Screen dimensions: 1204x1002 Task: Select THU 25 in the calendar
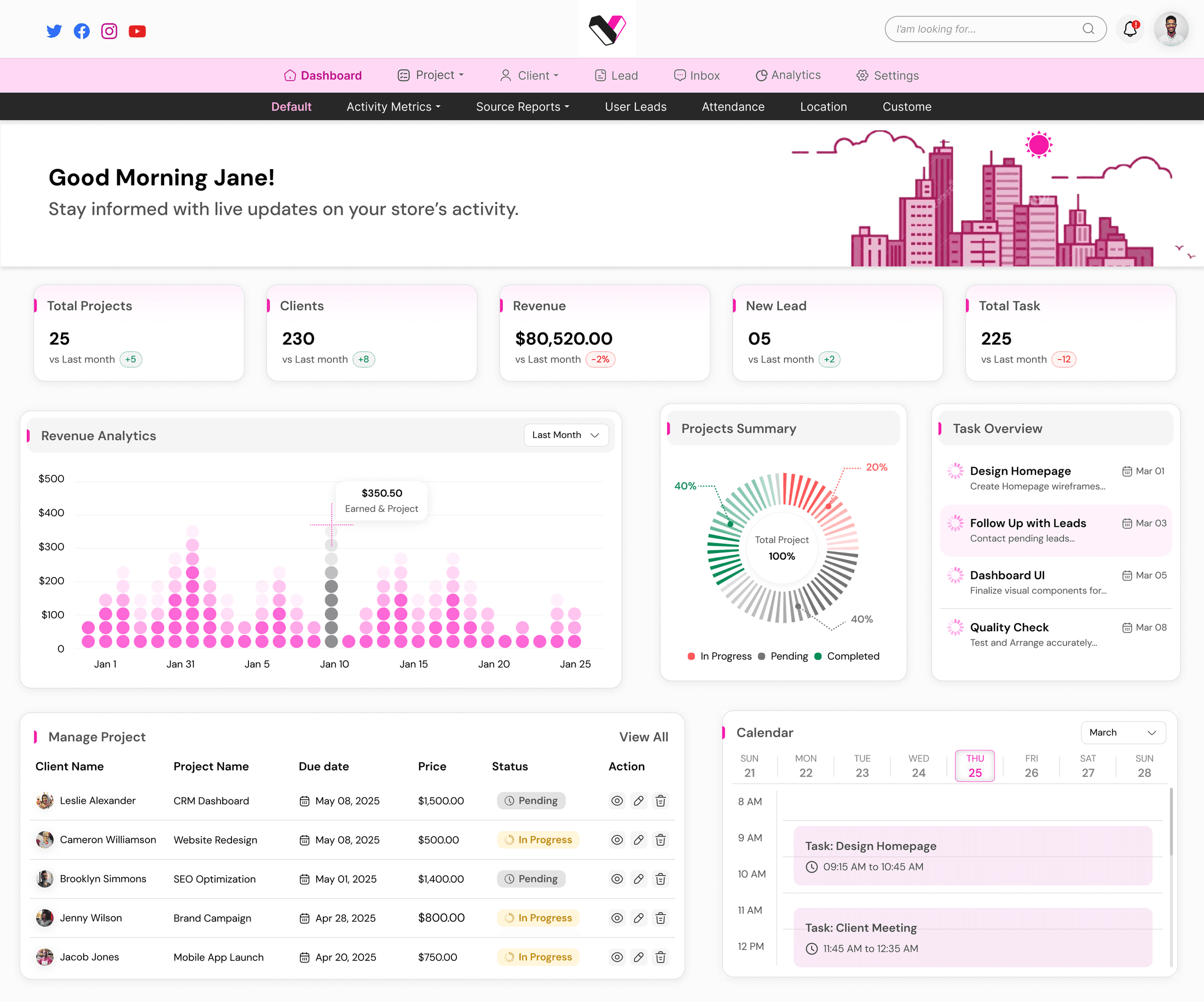click(975, 765)
